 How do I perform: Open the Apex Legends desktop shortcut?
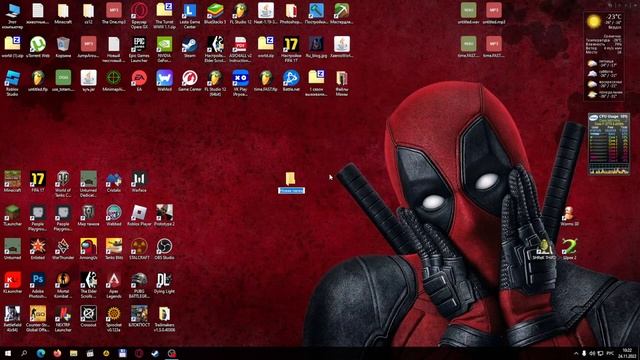[x=114, y=285]
